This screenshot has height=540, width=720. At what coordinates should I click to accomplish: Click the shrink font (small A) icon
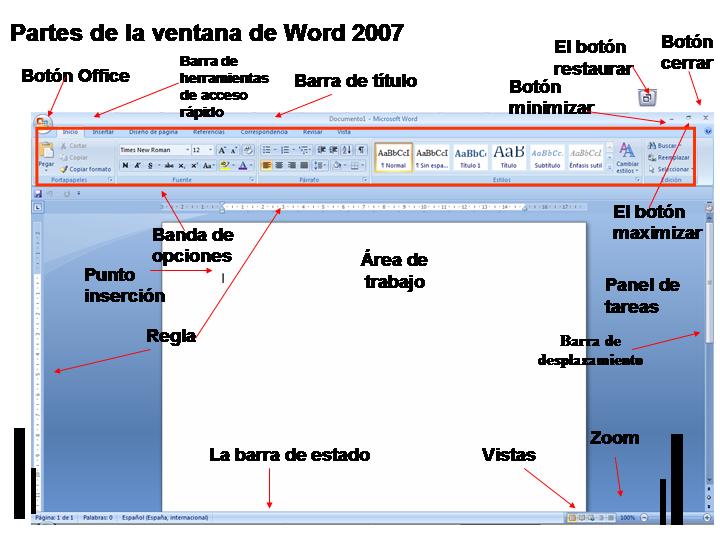pyautogui.click(x=234, y=150)
